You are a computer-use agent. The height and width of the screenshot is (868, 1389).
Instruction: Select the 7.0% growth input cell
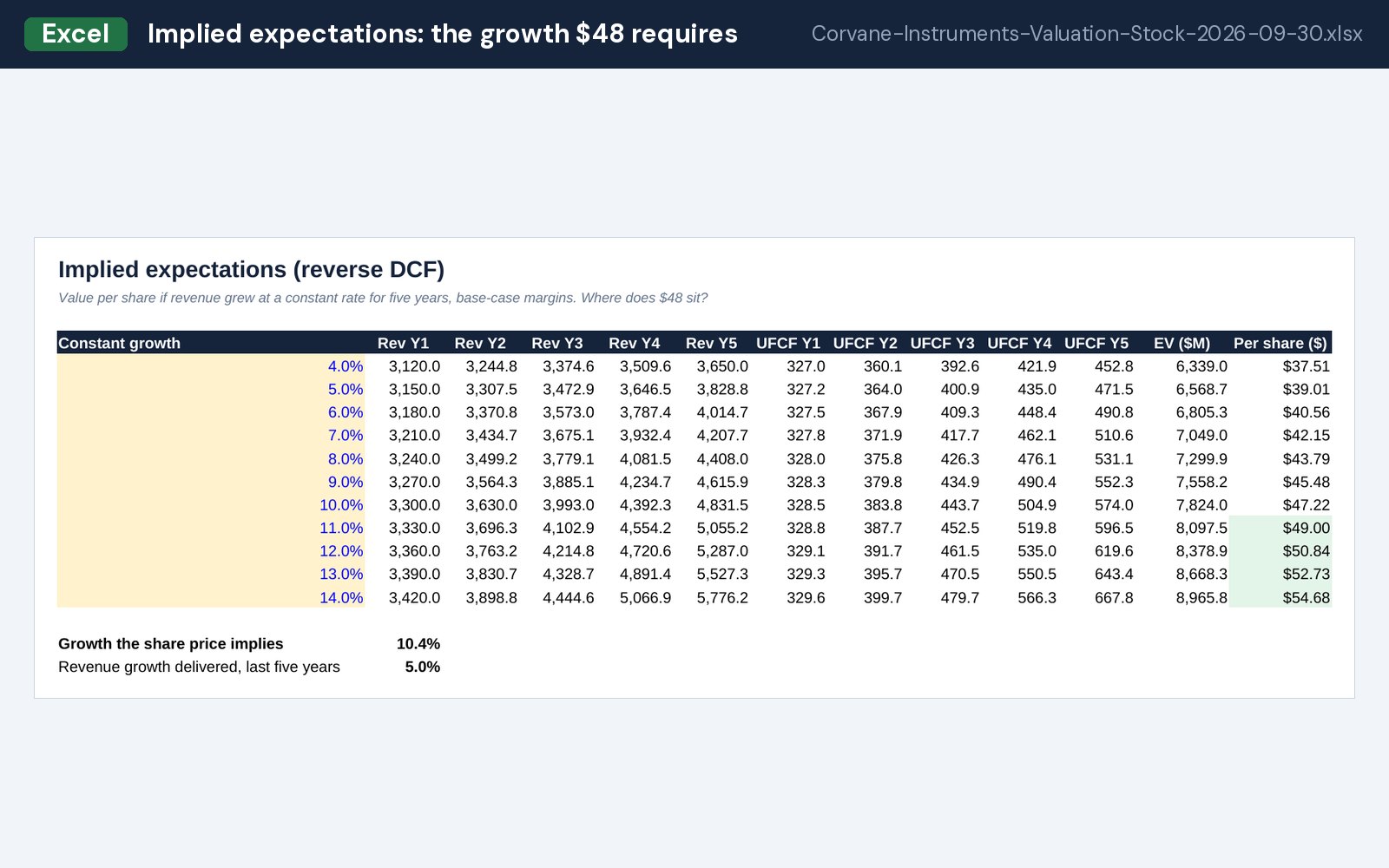[211, 436]
